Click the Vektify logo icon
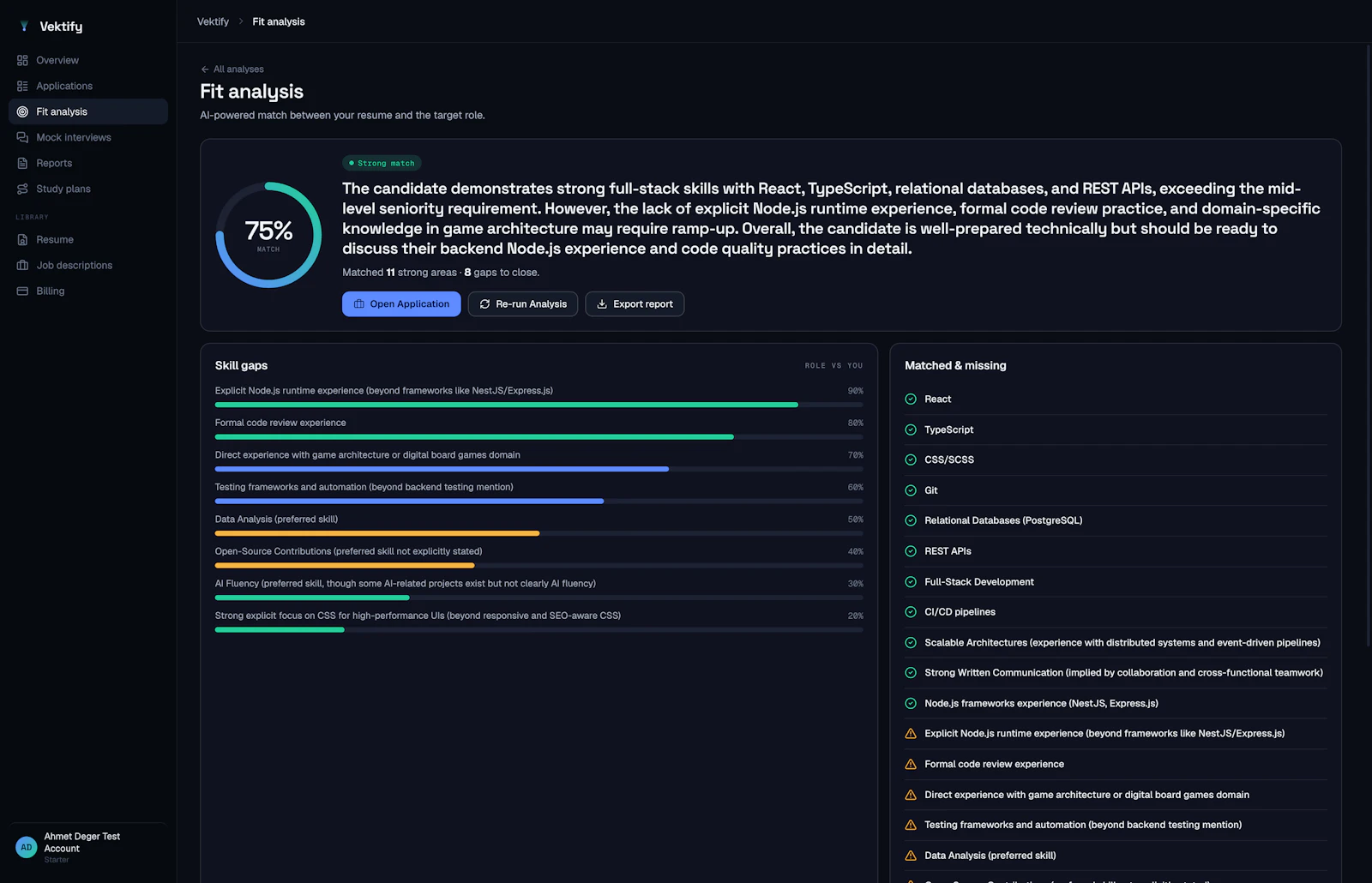Screen dimensions: 1372x883 coord(24,26)
